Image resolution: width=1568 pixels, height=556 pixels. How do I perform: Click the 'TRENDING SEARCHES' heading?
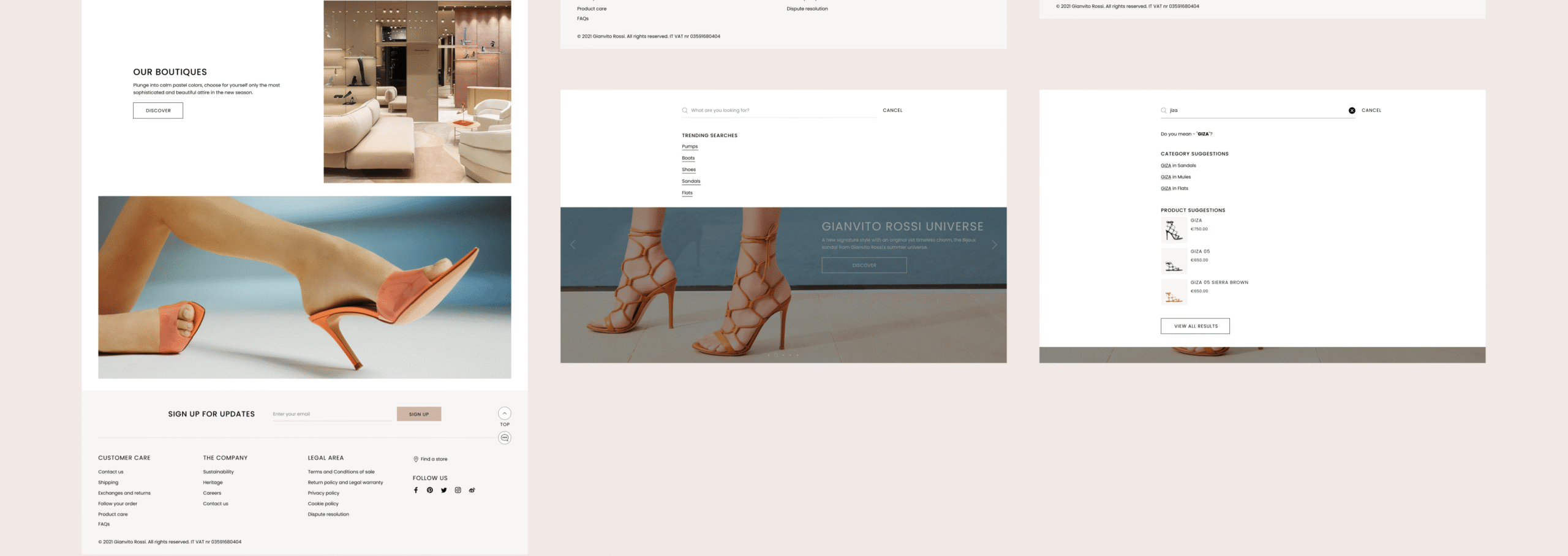[709, 135]
